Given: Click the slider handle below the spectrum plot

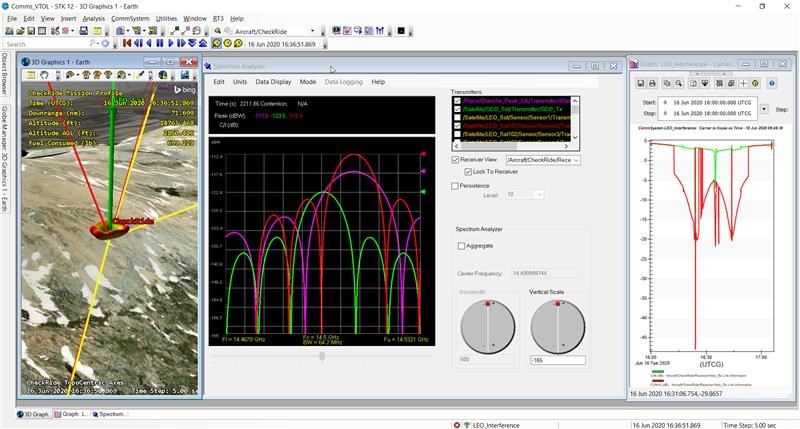Looking at the screenshot, I should click(x=322, y=357).
